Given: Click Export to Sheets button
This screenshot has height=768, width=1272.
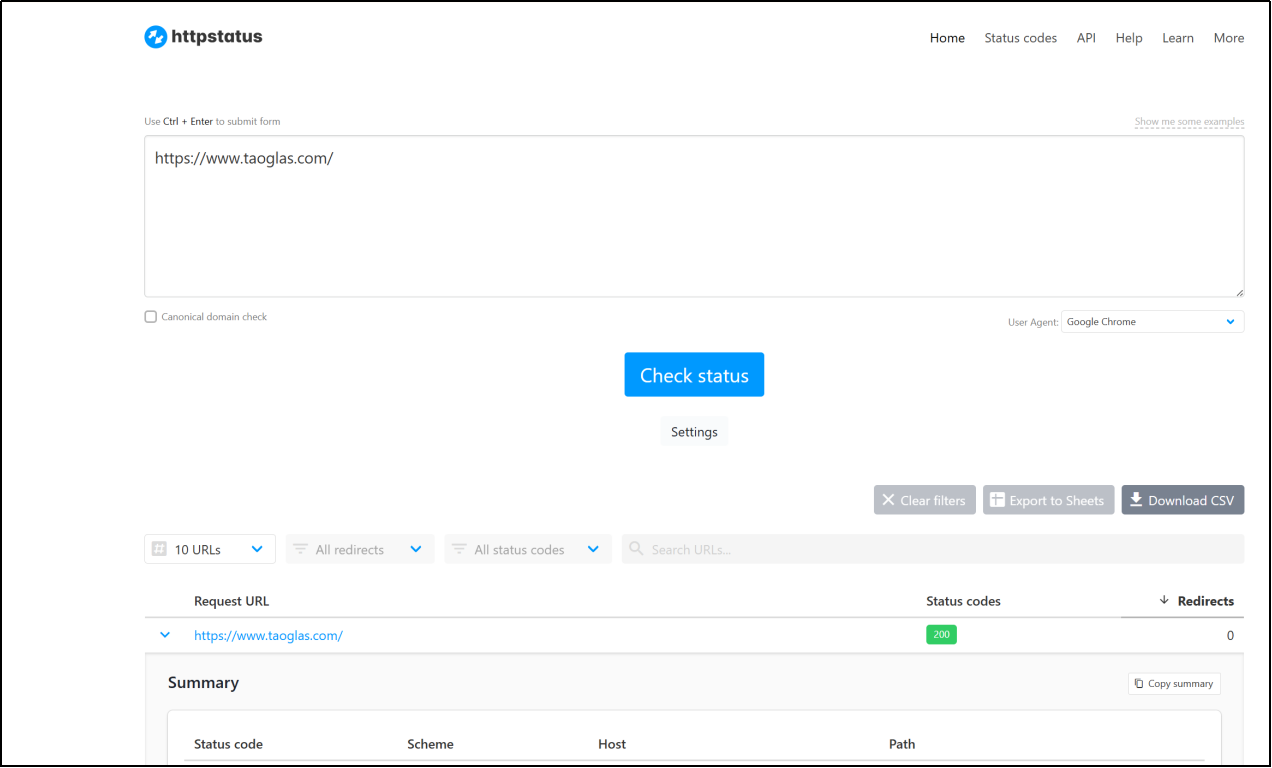Looking at the screenshot, I should point(1048,500).
